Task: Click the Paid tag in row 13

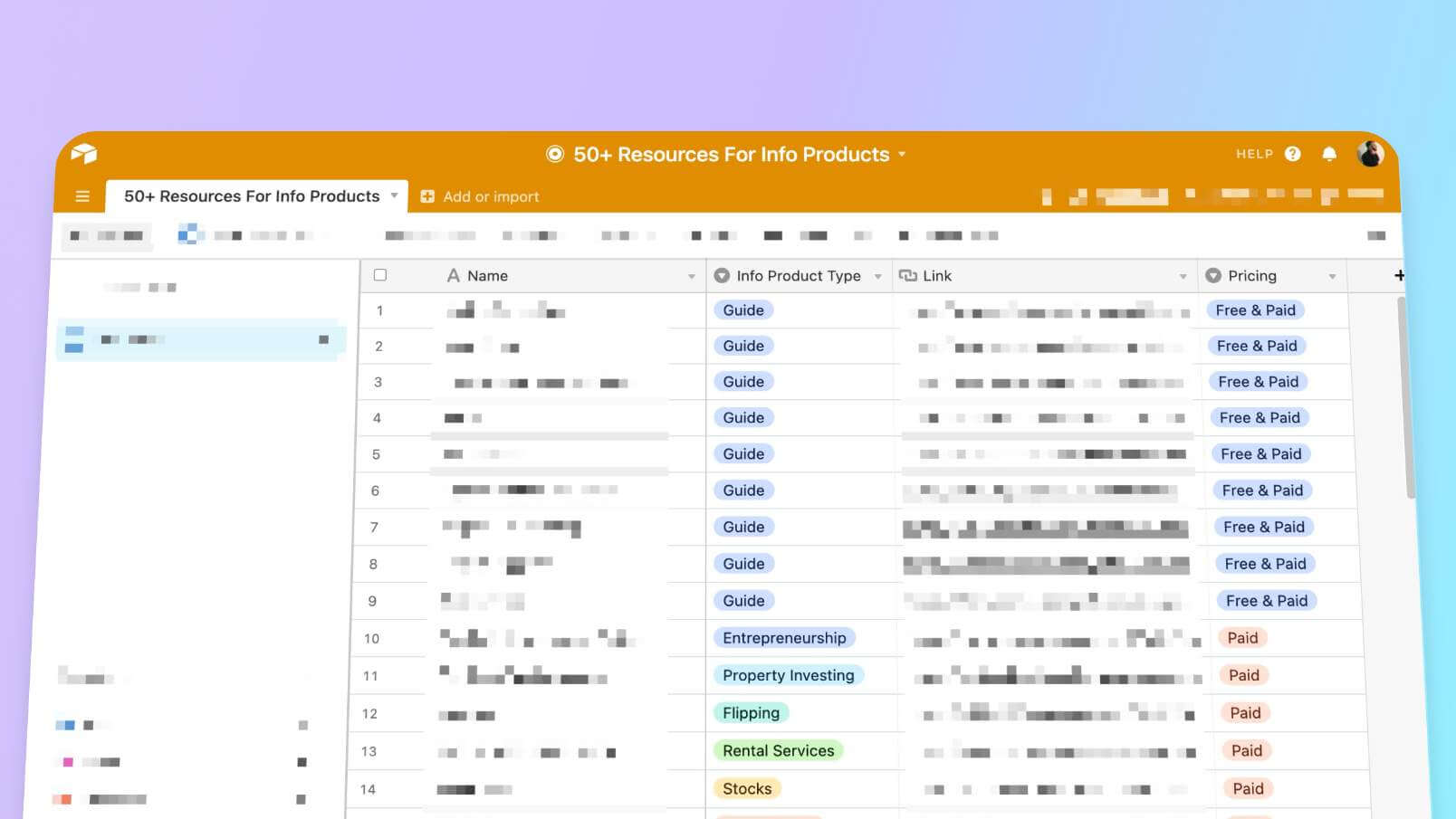Action: (x=1247, y=751)
